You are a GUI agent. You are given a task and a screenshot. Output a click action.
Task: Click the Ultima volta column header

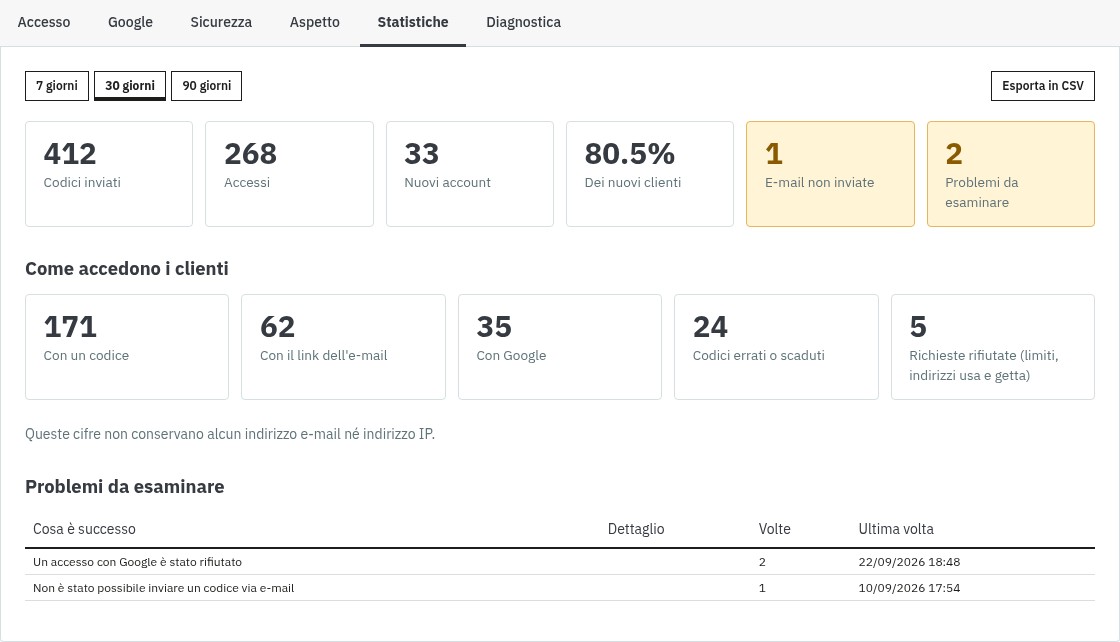(896, 529)
